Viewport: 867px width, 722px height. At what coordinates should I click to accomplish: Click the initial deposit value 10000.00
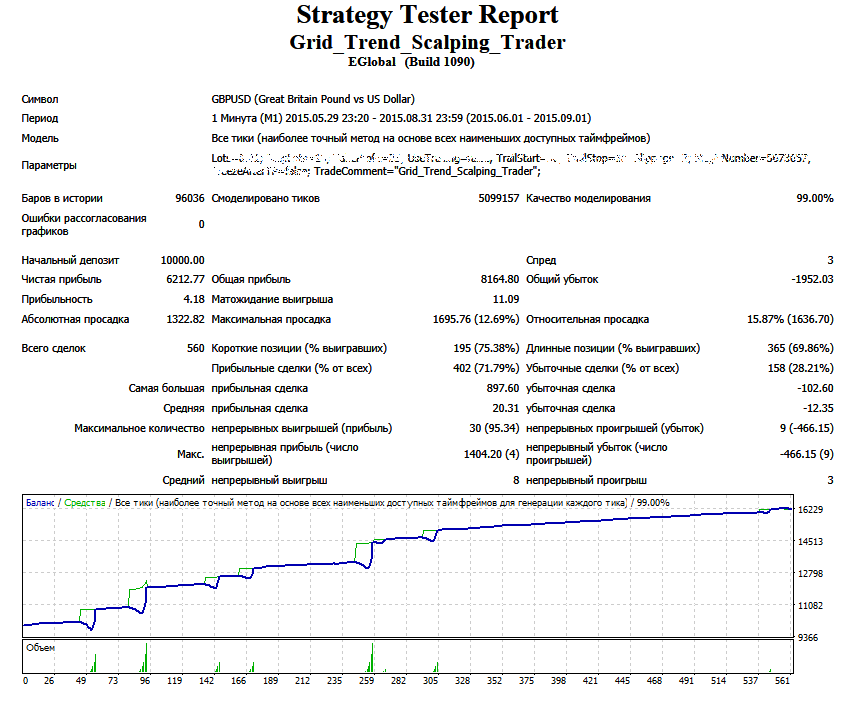pyautogui.click(x=182, y=260)
